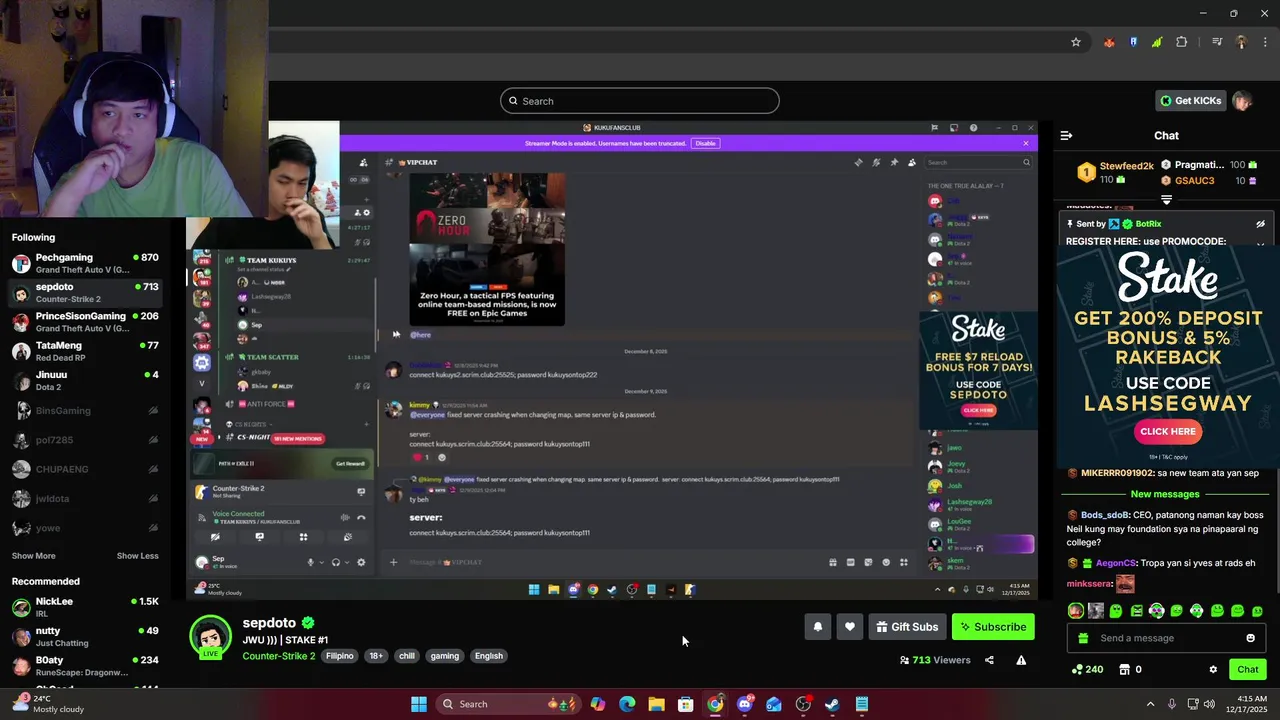Open the BotRix sender link

coord(1148,224)
